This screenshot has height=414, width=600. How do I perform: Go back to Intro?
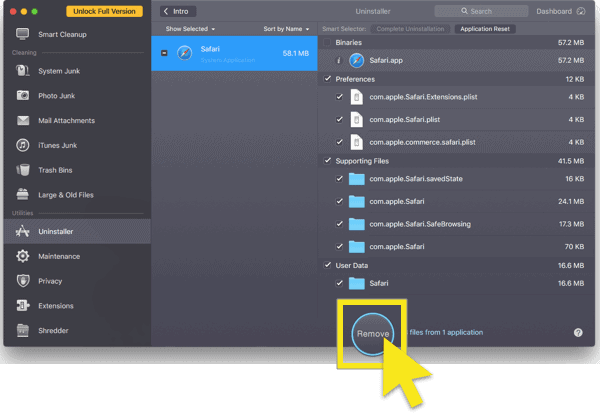coord(178,11)
